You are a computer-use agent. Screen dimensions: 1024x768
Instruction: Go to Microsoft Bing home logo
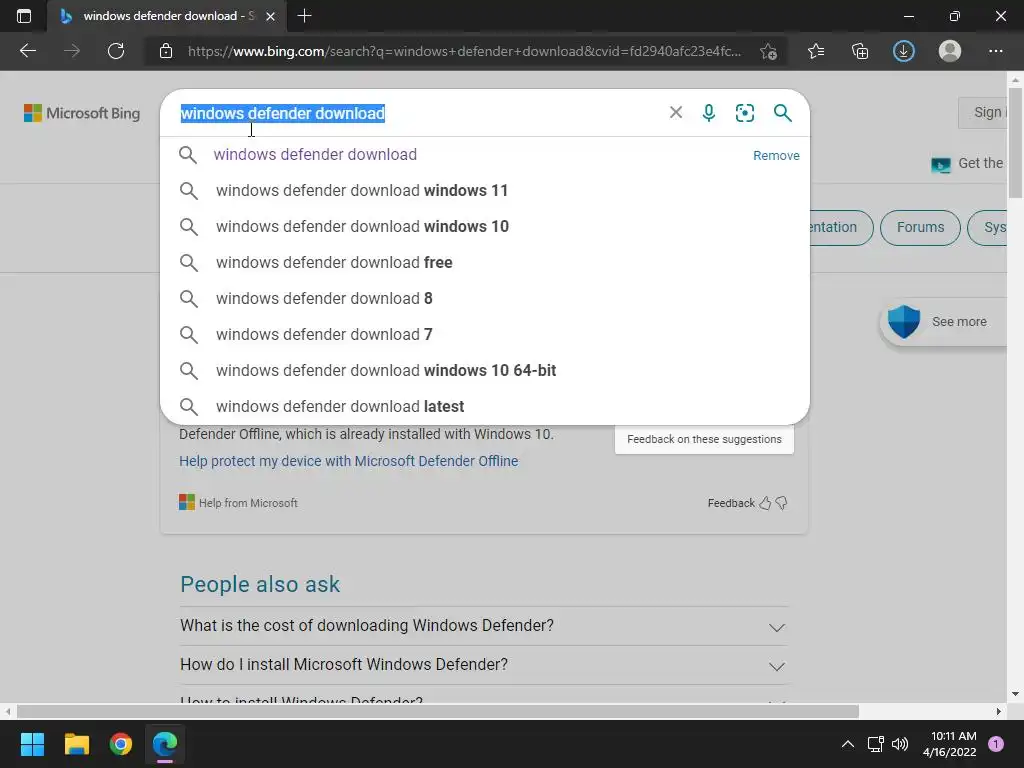pos(82,113)
